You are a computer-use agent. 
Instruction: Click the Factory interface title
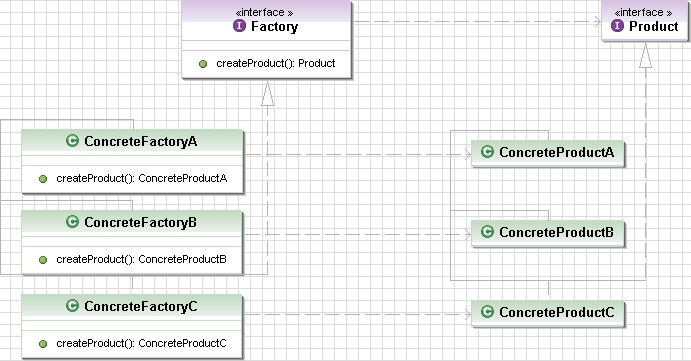tap(275, 26)
